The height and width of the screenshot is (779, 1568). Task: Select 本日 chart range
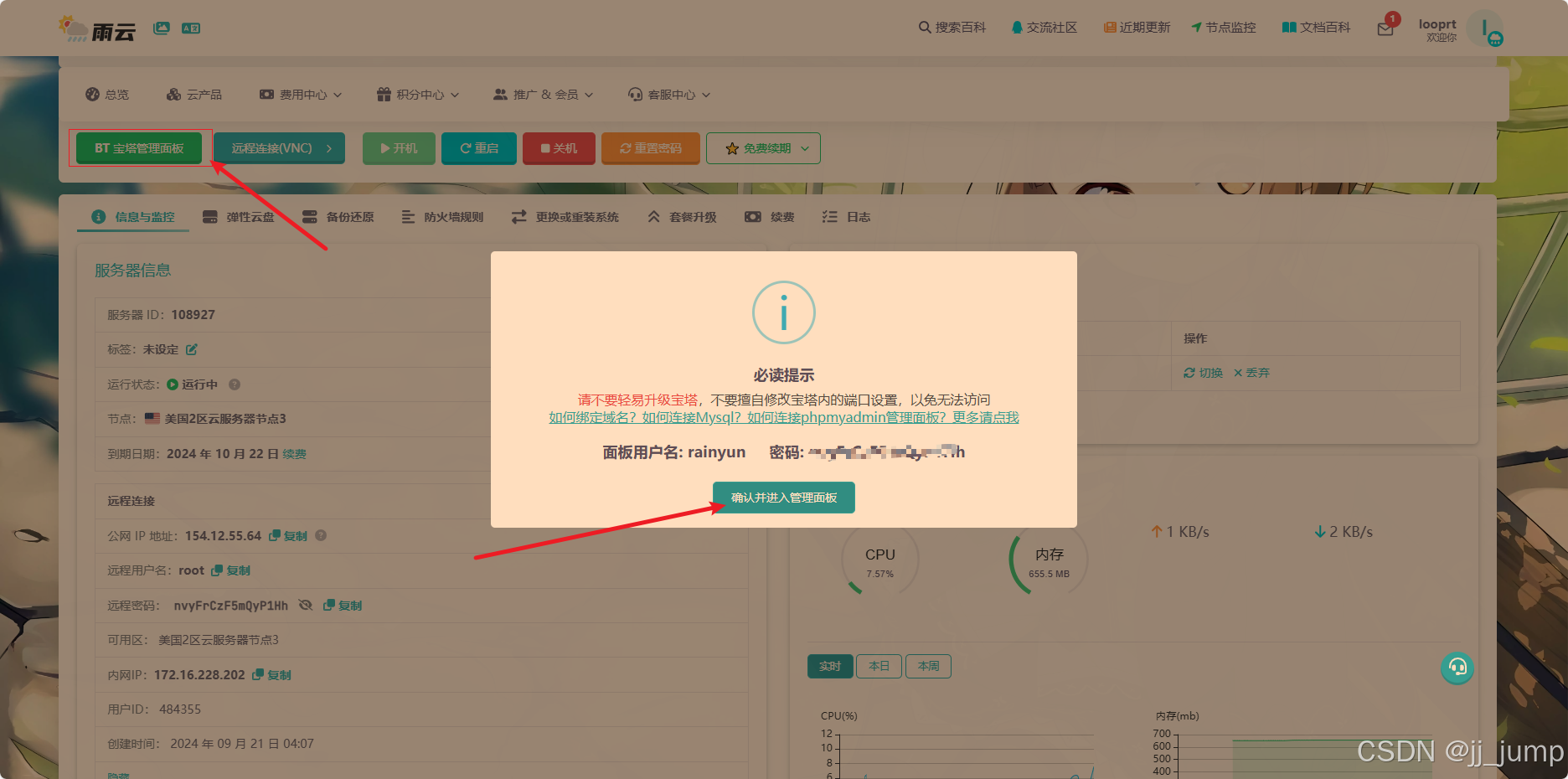click(879, 666)
